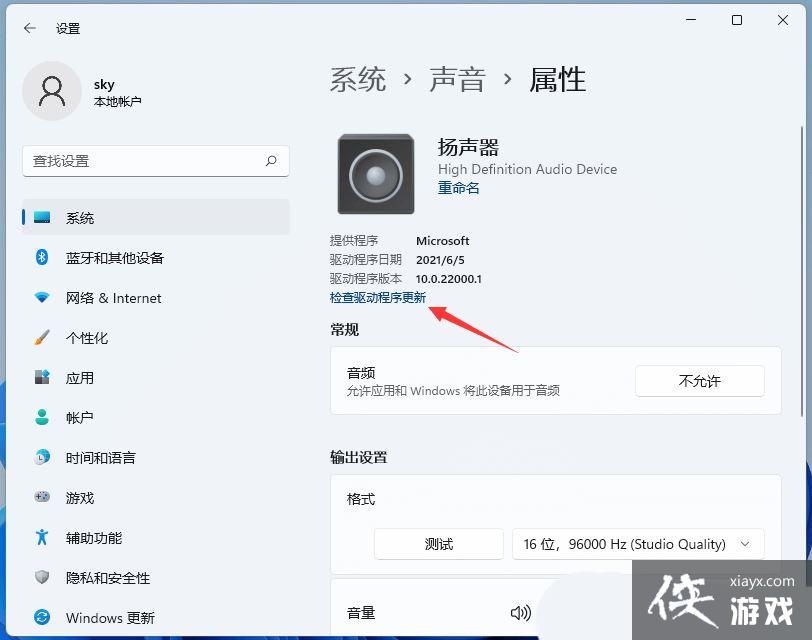Open 检查驱动程序更新 driver update link
Image resolution: width=812 pixels, height=640 pixels.
(378, 297)
